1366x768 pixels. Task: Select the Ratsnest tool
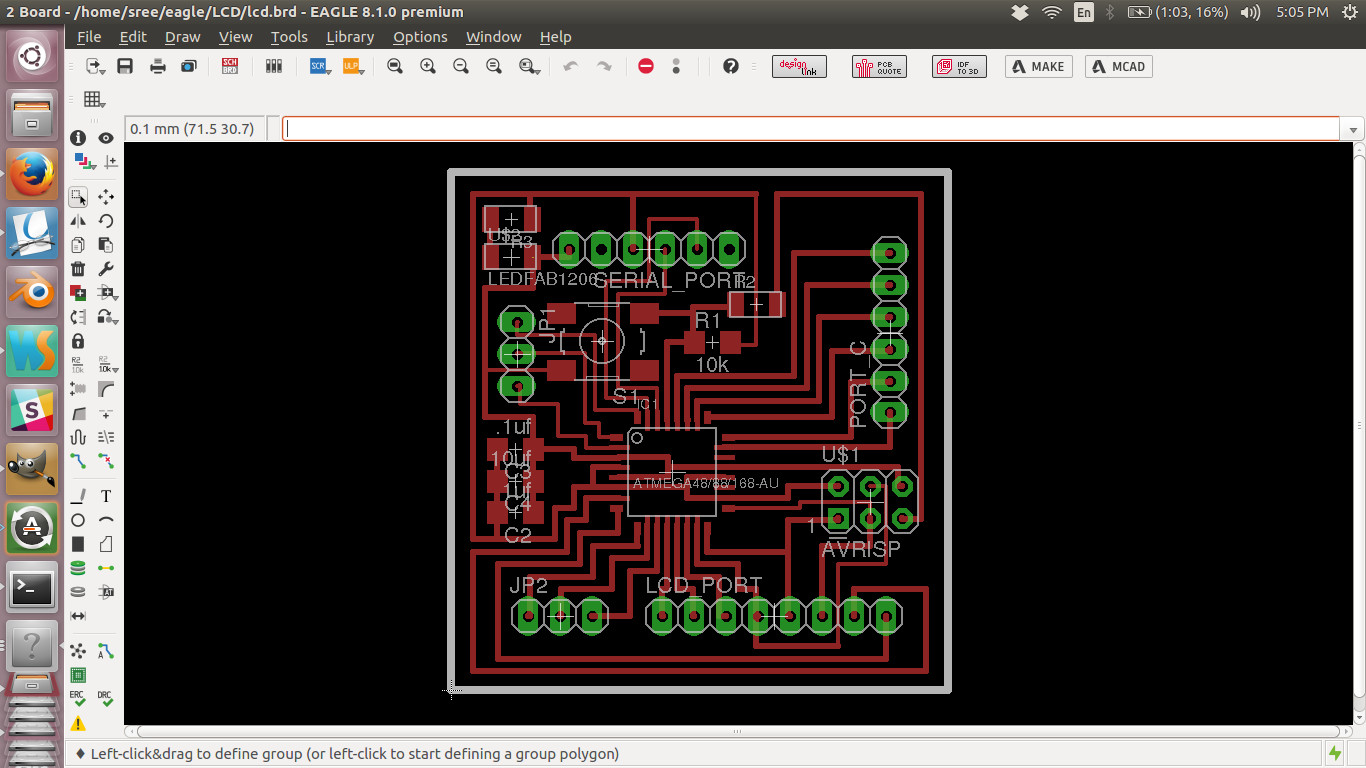tap(78, 651)
